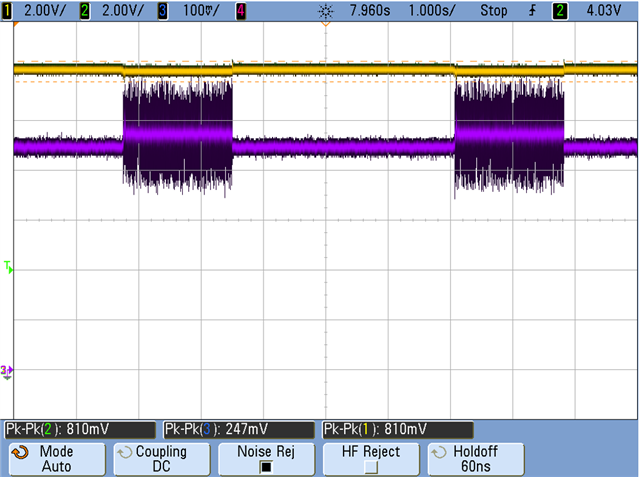Image resolution: width=640 pixels, height=477 pixels.
Task: Click the Pk-Pk(2): 810mV measurement
Action: point(80,430)
